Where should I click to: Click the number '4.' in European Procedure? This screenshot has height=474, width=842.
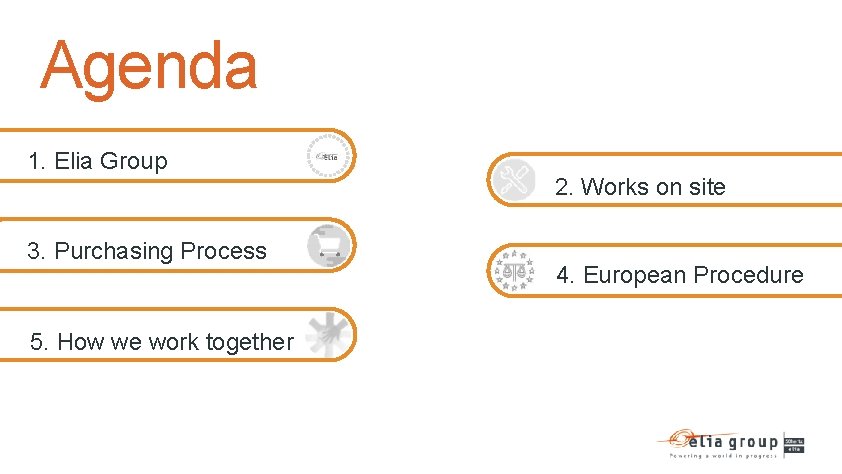[x=566, y=275]
